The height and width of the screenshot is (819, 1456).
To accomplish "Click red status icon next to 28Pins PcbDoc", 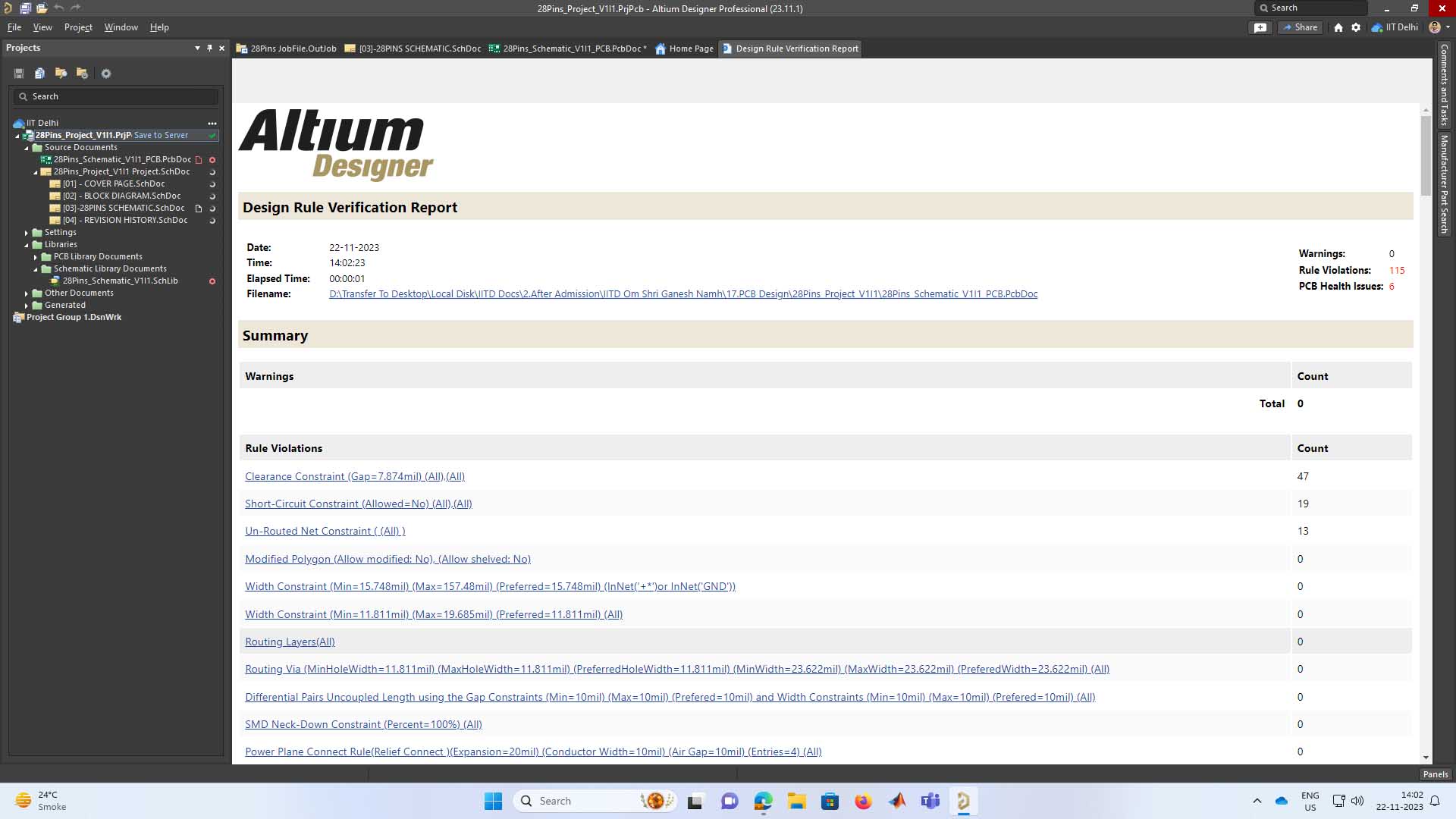I will click(212, 160).
